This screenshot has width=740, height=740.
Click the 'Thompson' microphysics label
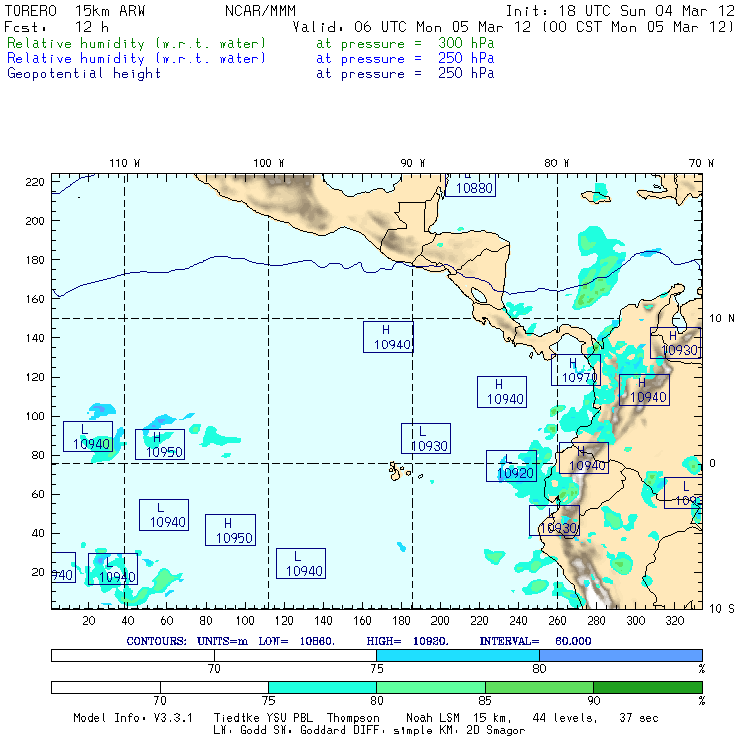click(353, 718)
